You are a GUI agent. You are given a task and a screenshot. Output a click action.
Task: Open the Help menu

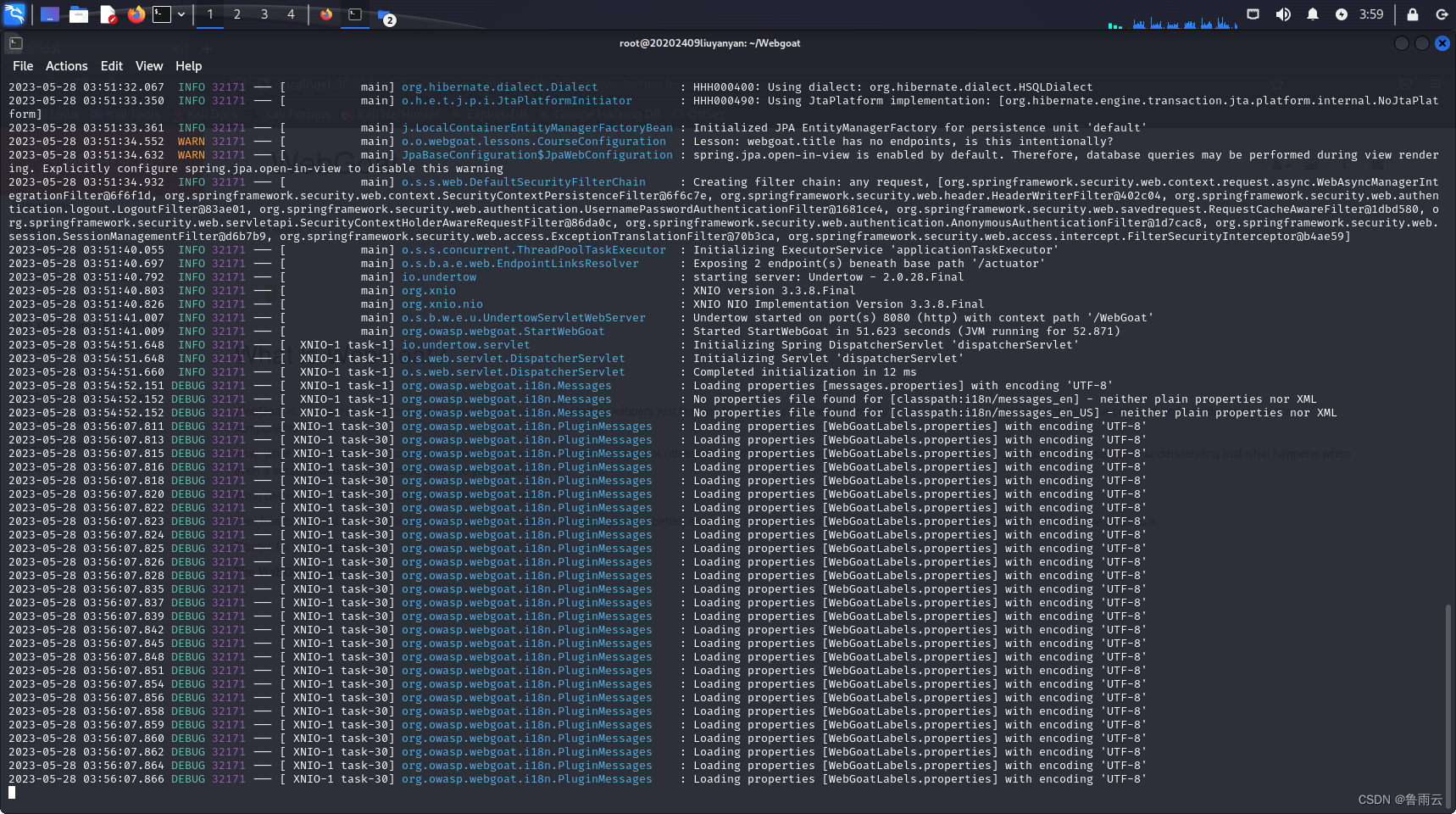coord(188,66)
